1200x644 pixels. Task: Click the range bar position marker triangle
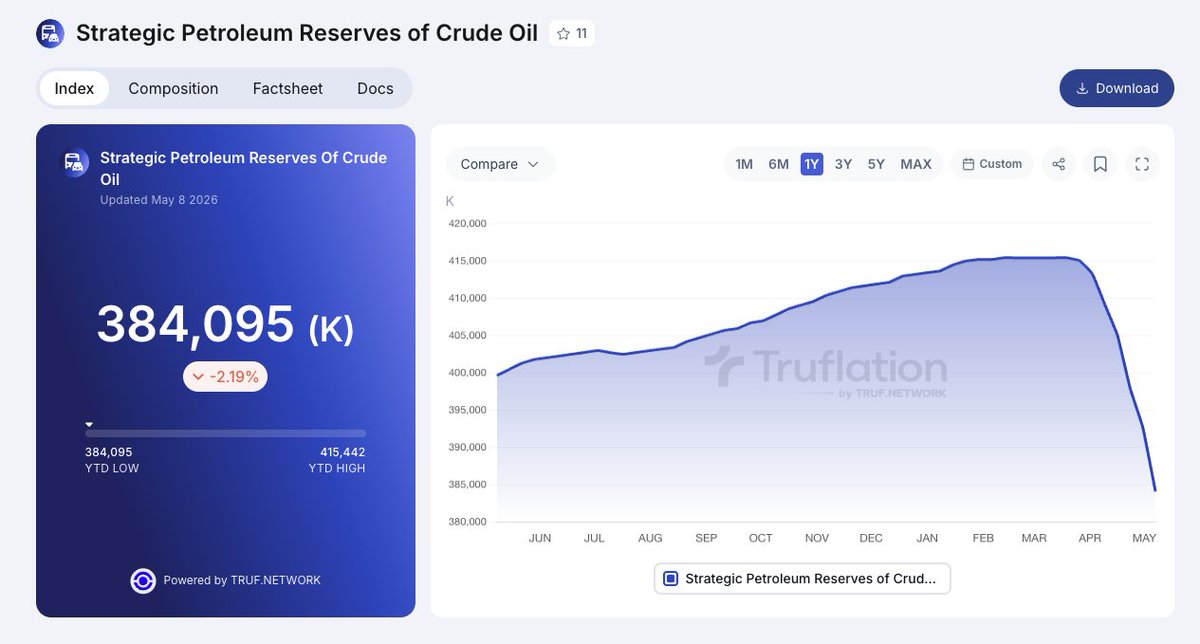pyautogui.click(x=89, y=424)
